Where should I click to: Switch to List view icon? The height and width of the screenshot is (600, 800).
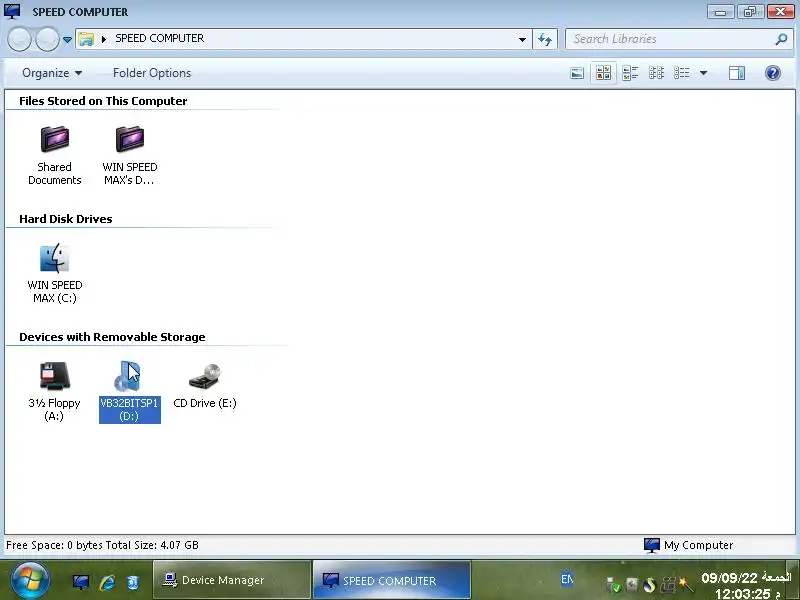pos(682,73)
